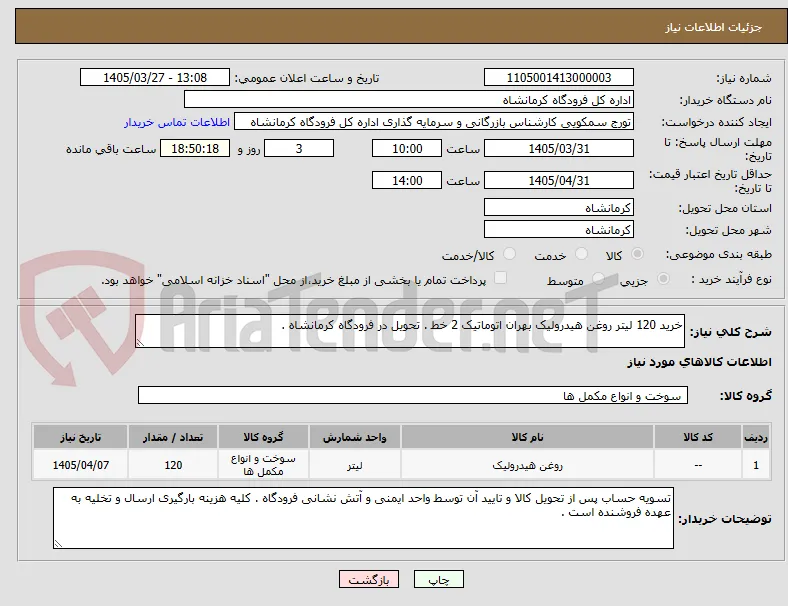Screen dimensions: 788x606
Task: Click the request creator field تورج سمکویی
Action: point(434,122)
